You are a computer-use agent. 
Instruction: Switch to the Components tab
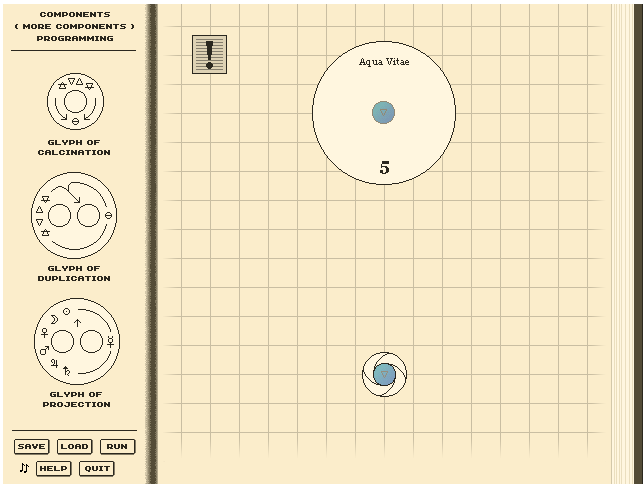[x=75, y=14]
